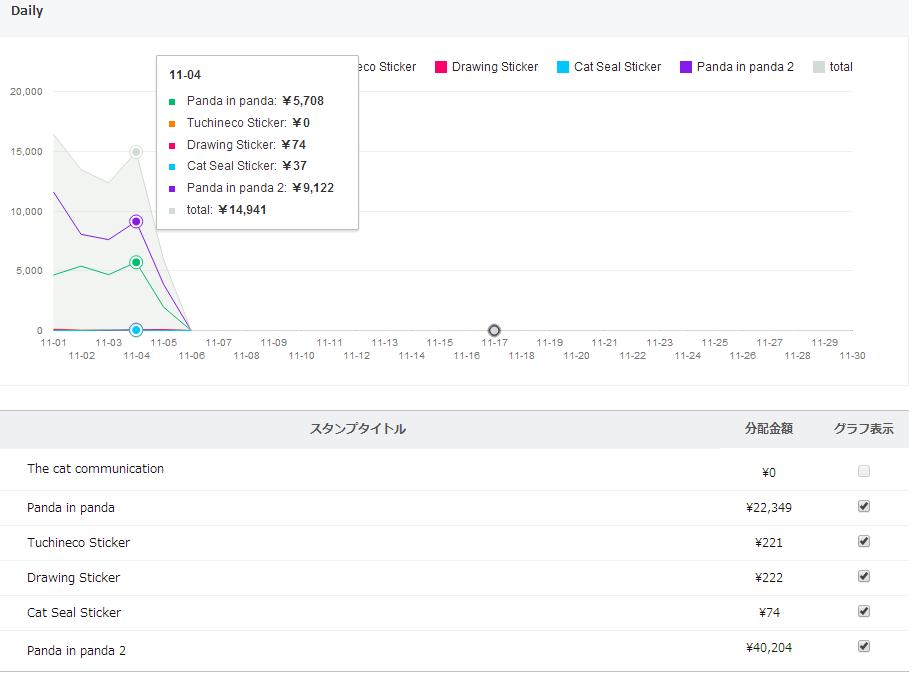Select the Panda in panda 2 row title
This screenshot has height=677, width=913.
point(76,650)
